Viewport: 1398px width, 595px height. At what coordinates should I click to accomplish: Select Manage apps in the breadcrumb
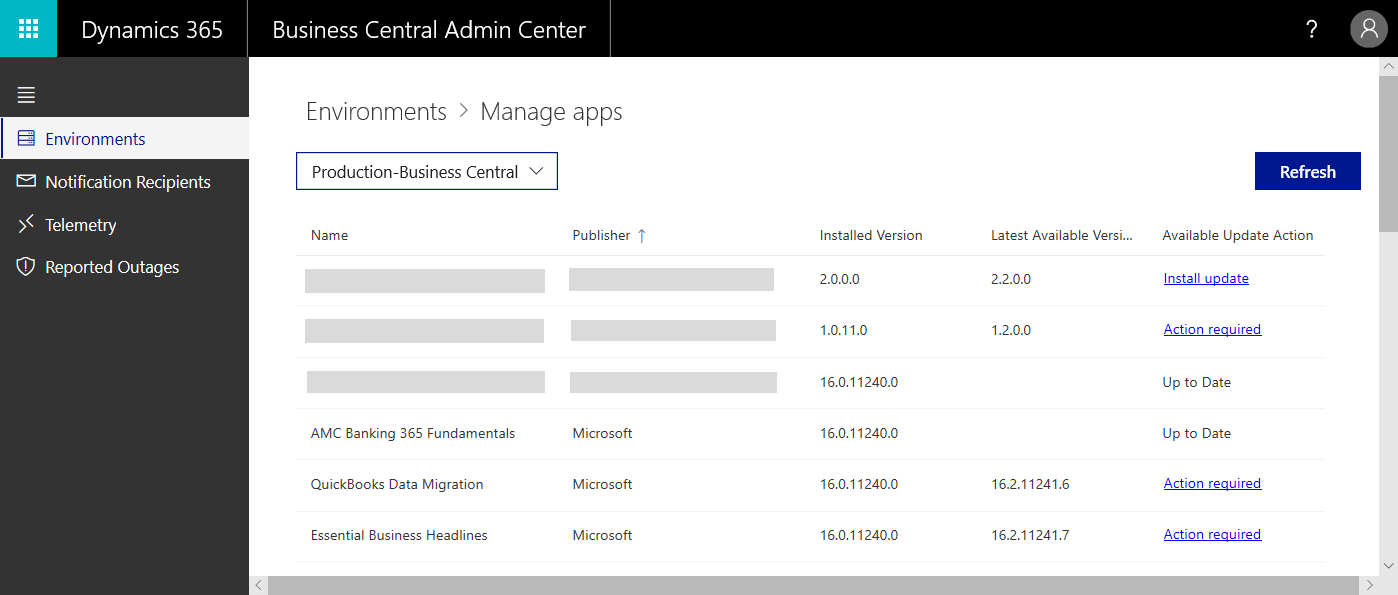coord(551,111)
